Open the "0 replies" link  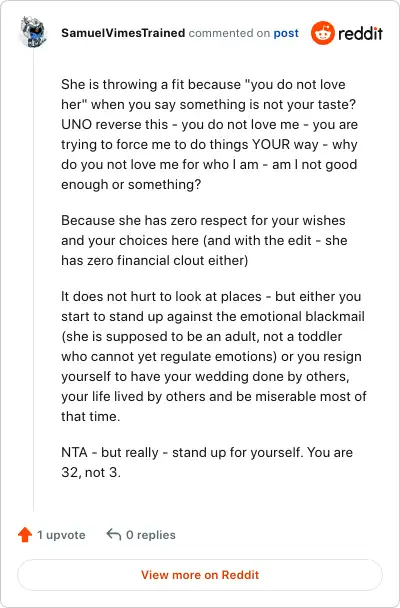point(151,535)
